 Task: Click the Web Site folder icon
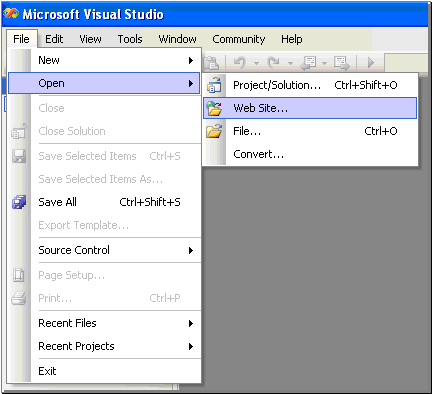[214, 108]
